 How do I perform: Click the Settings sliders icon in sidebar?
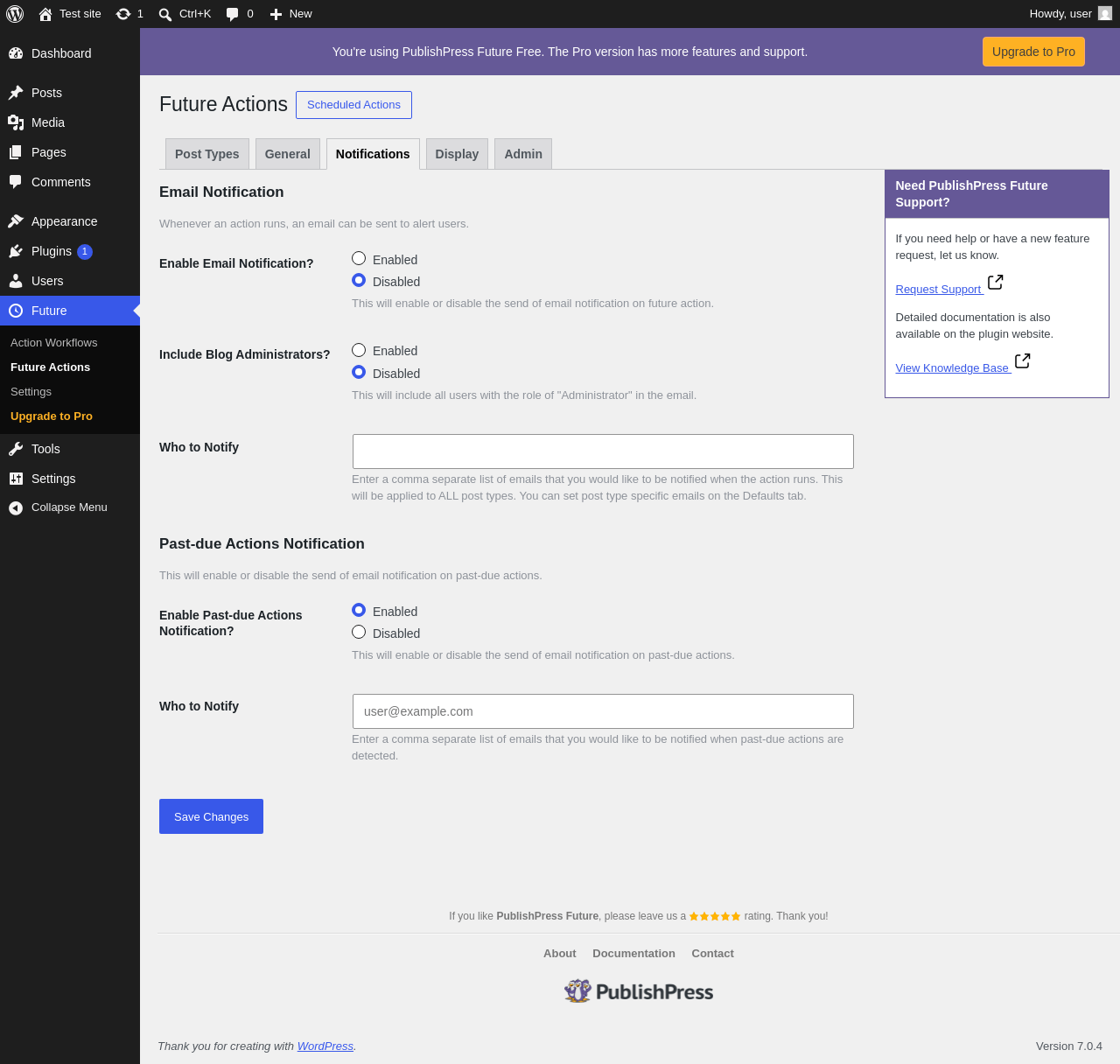coord(16,479)
